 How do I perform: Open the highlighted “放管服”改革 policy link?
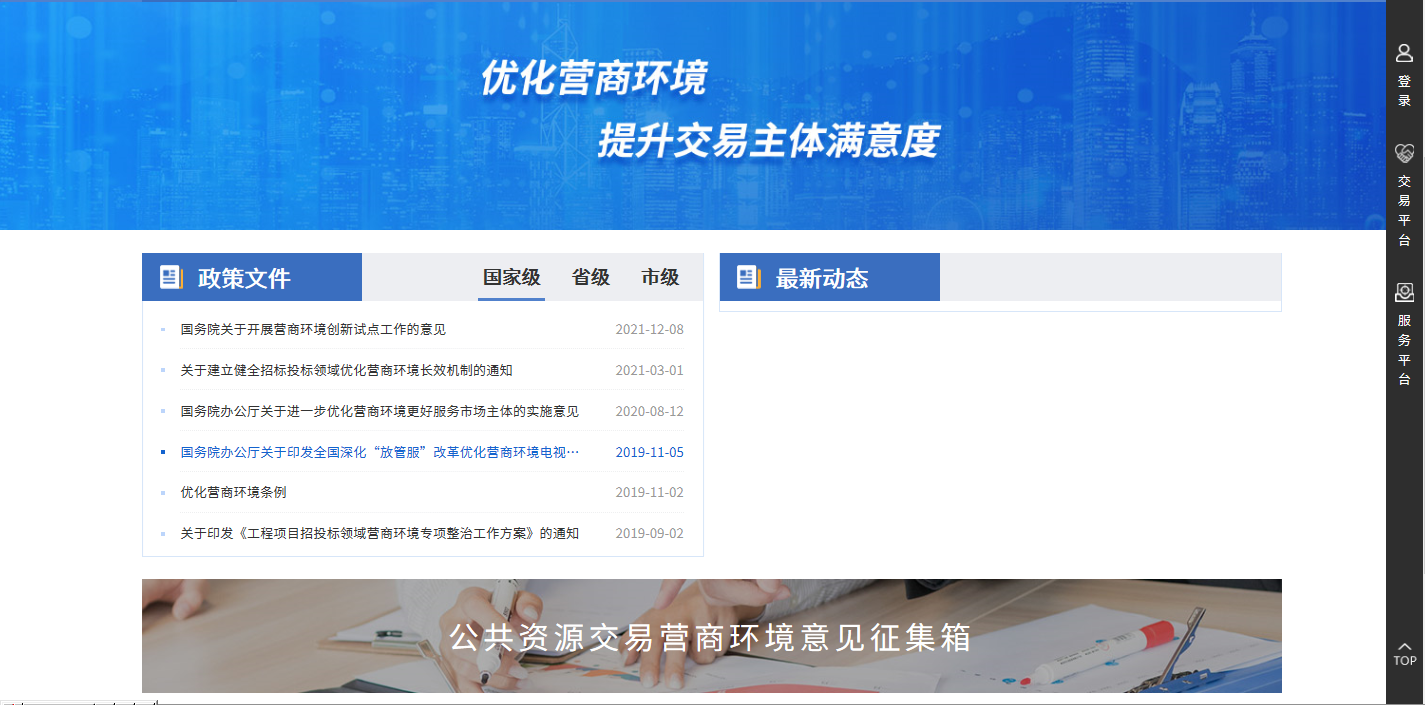pos(379,452)
